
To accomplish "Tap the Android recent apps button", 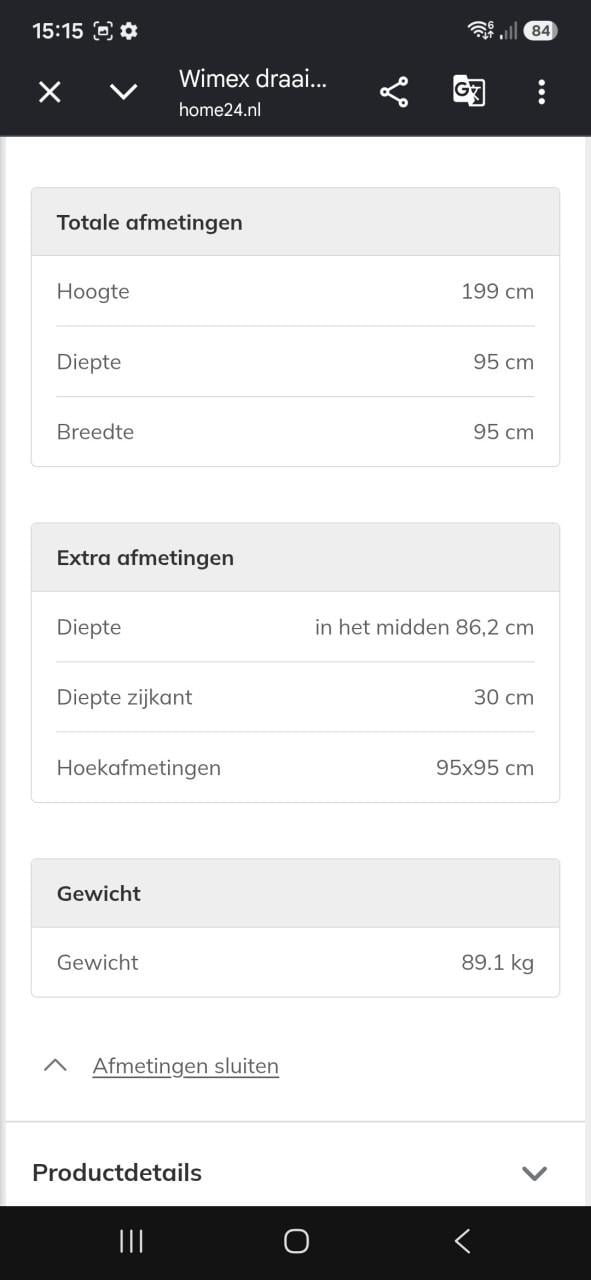I will 131,1241.
